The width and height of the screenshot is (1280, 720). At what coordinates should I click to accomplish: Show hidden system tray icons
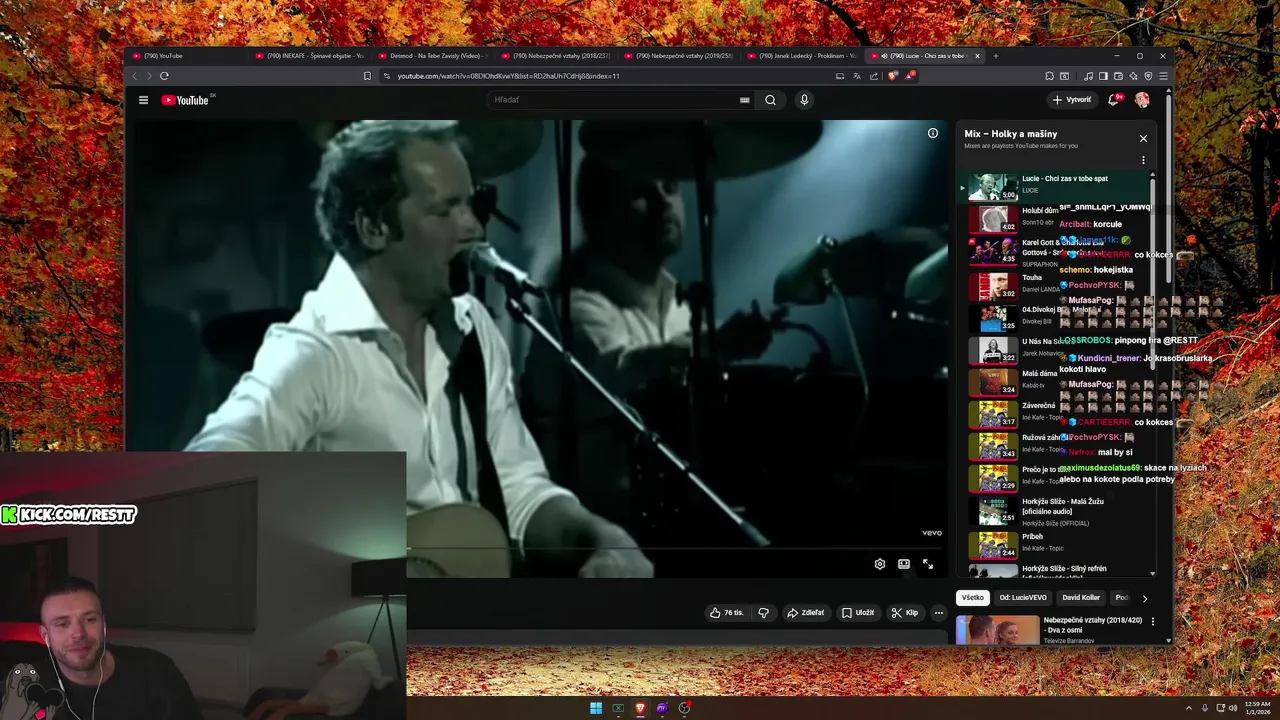1189,708
